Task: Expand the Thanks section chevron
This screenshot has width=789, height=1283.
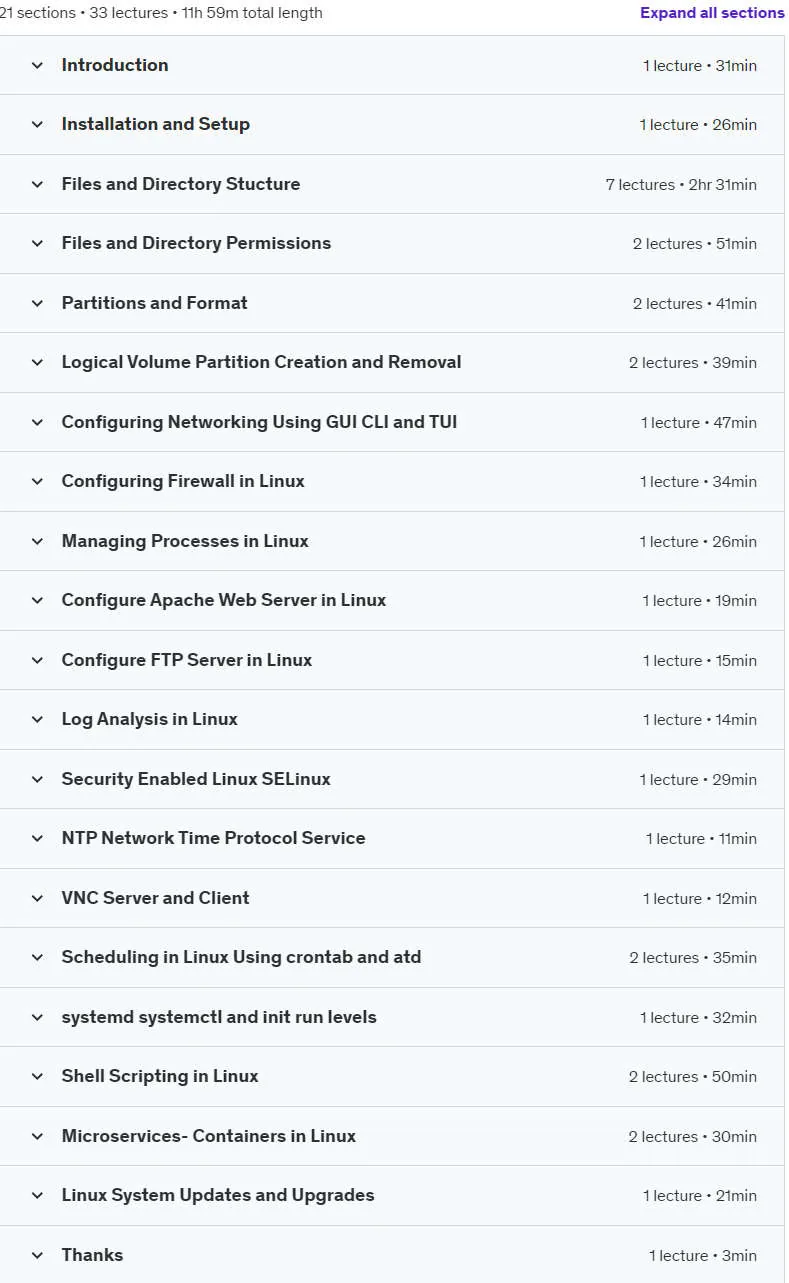Action: [x=37, y=1255]
